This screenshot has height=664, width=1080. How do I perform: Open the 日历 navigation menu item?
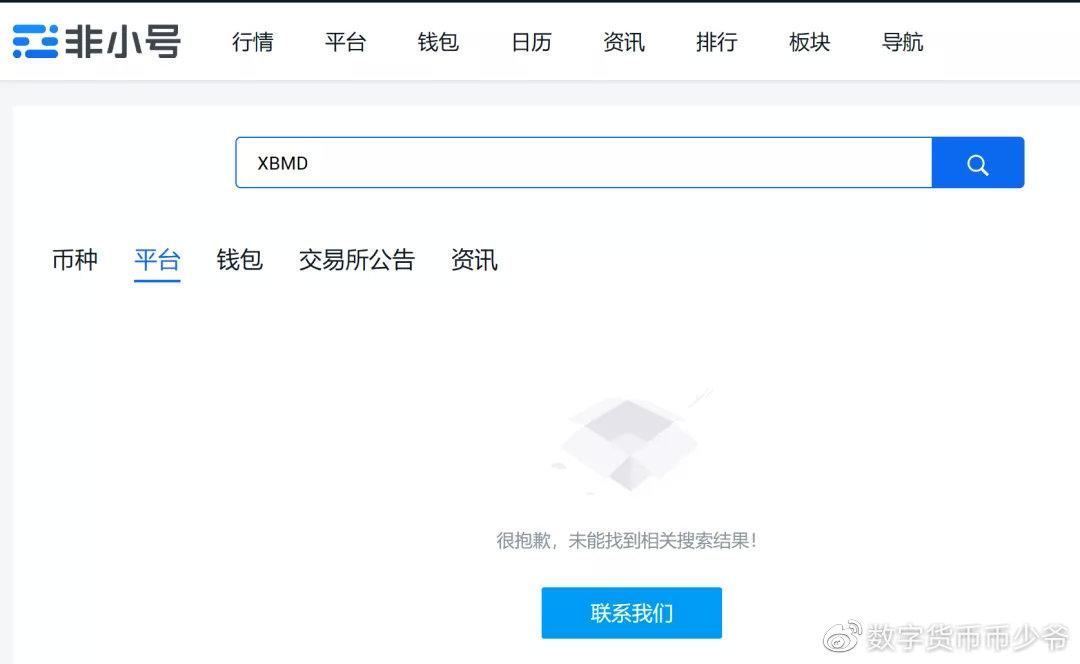point(530,42)
